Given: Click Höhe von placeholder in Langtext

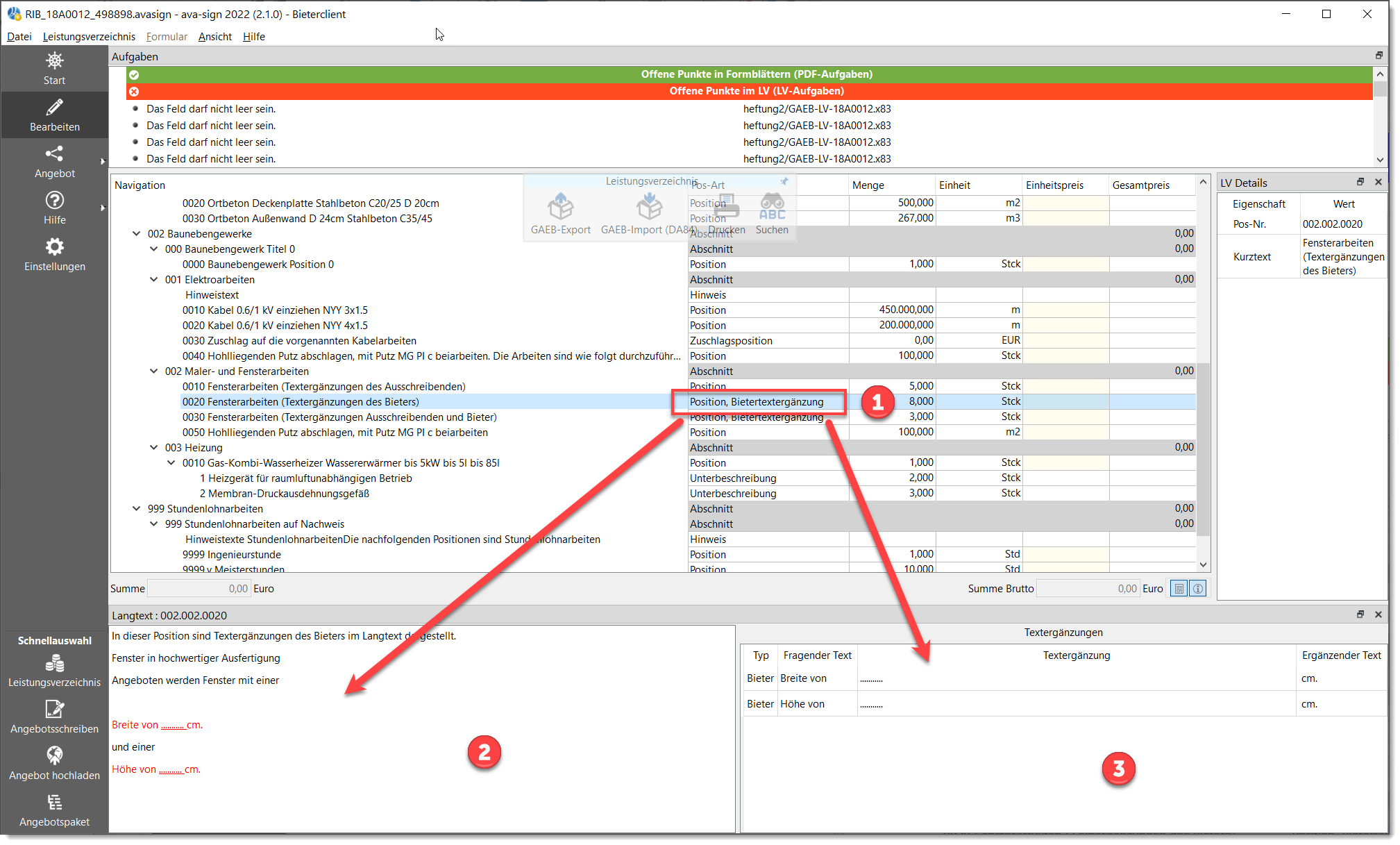Looking at the screenshot, I should [171, 769].
